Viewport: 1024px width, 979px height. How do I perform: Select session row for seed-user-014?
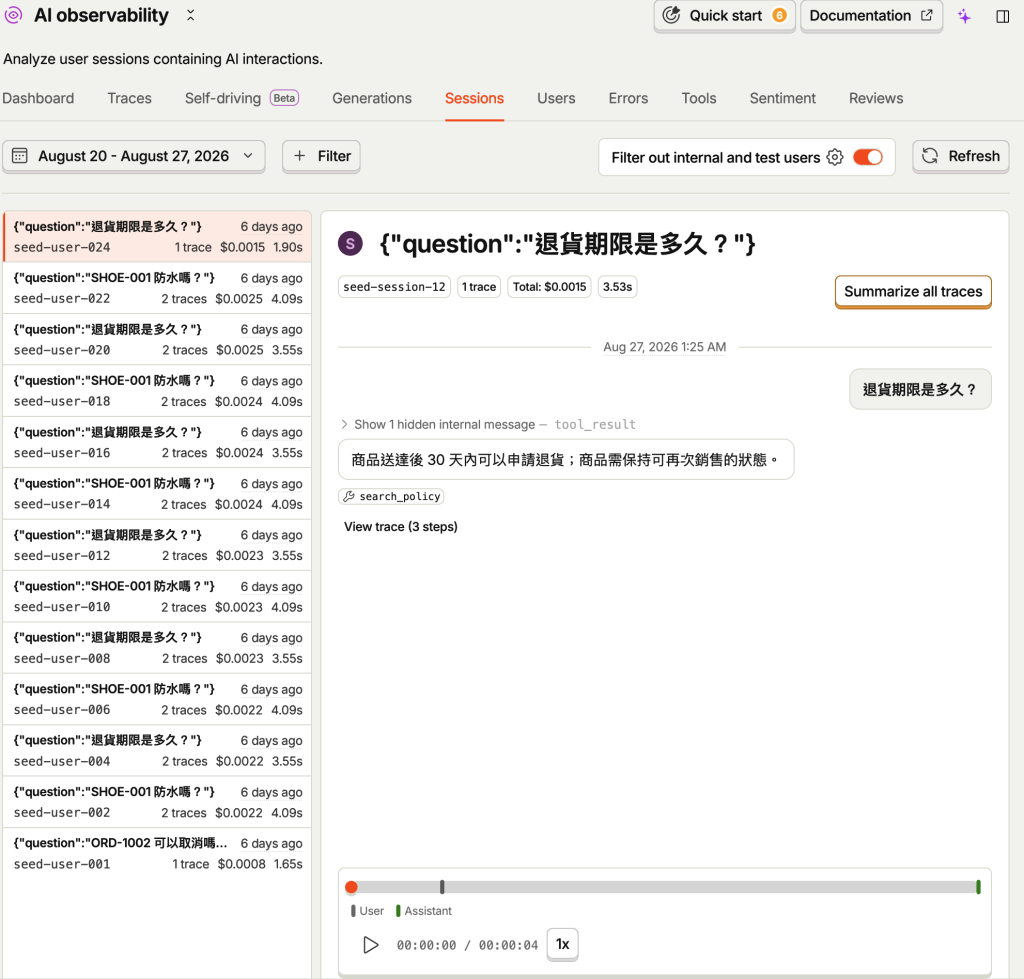pos(157,494)
